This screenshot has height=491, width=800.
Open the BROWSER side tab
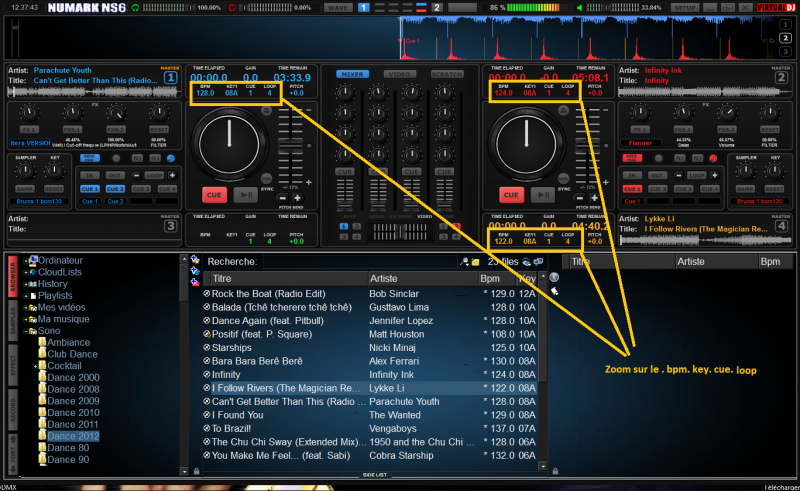tap(13, 276)
